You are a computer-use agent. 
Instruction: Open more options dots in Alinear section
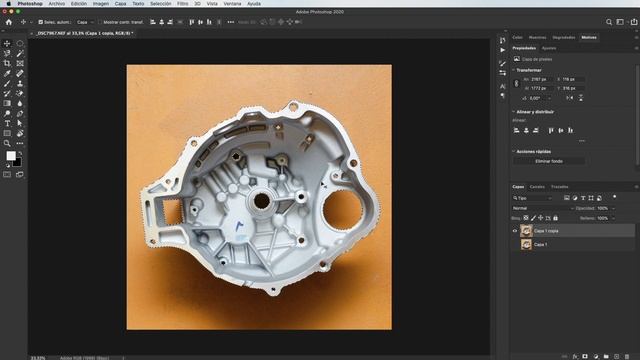pos(582,141)
